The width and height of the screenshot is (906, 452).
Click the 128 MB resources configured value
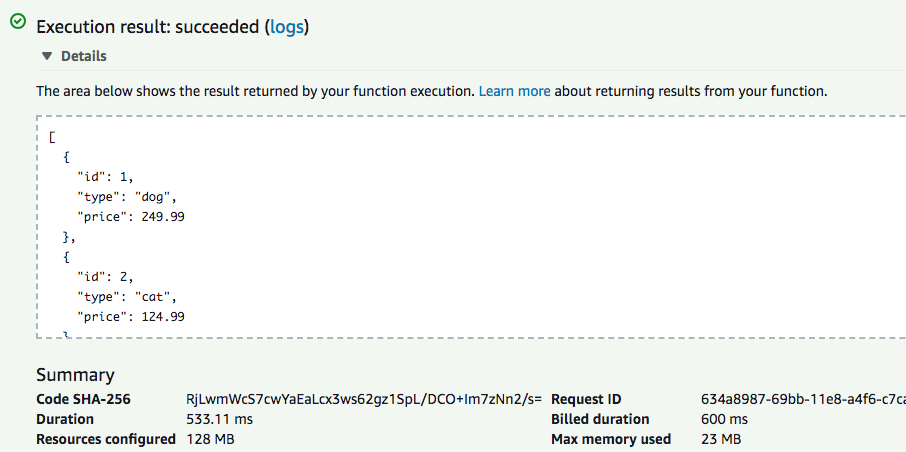pos(210,439)
